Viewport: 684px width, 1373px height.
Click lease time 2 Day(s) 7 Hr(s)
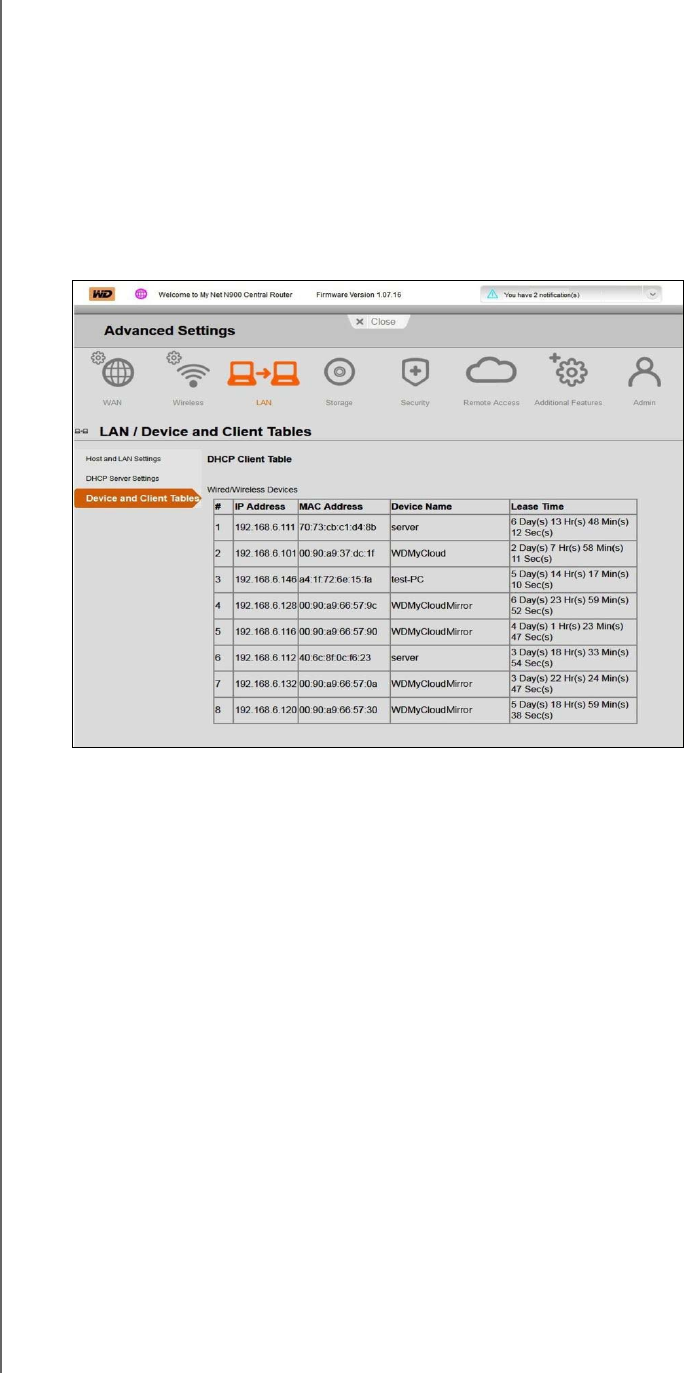pos(566,553)
